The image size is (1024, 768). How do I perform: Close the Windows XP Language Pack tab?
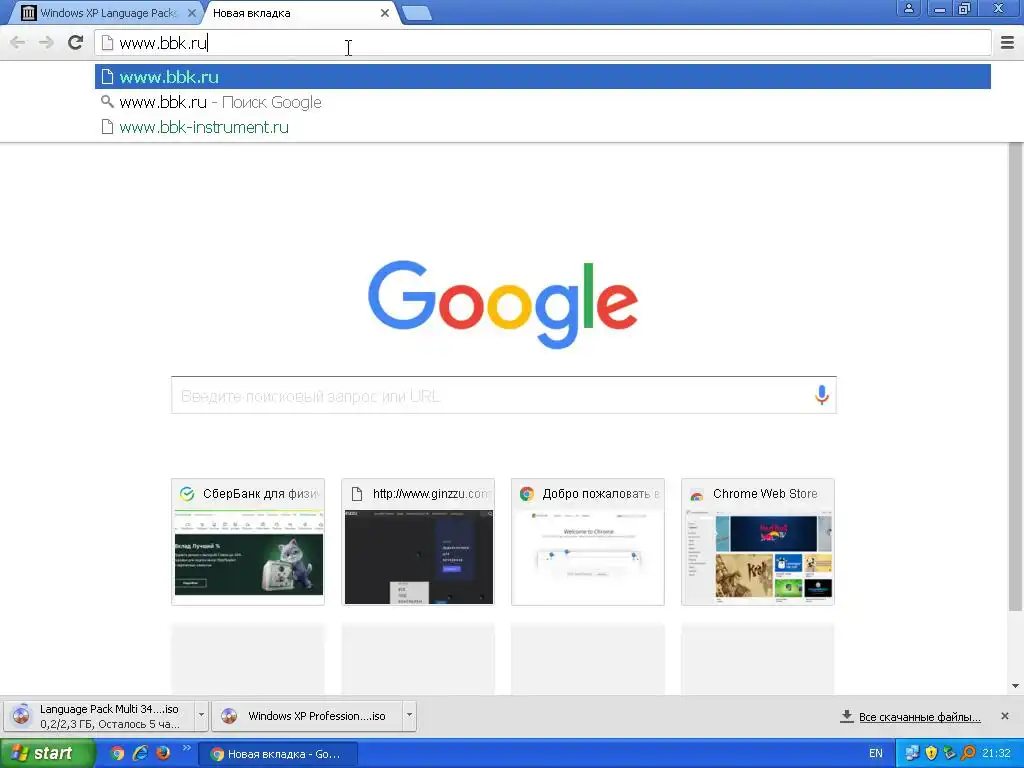(x=192, y=12)
